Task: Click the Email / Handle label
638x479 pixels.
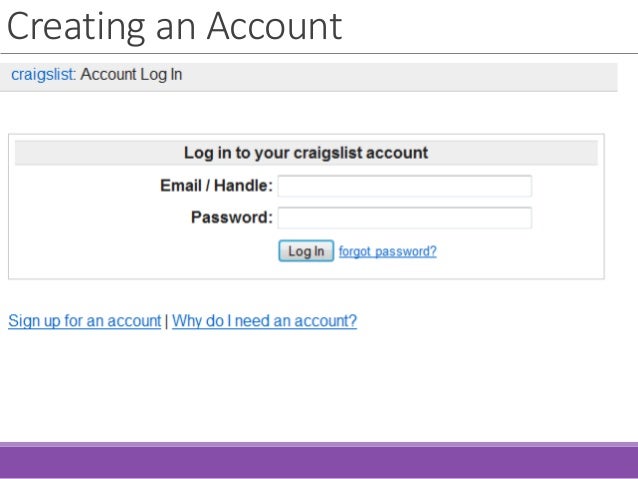Action: [216, 186]
